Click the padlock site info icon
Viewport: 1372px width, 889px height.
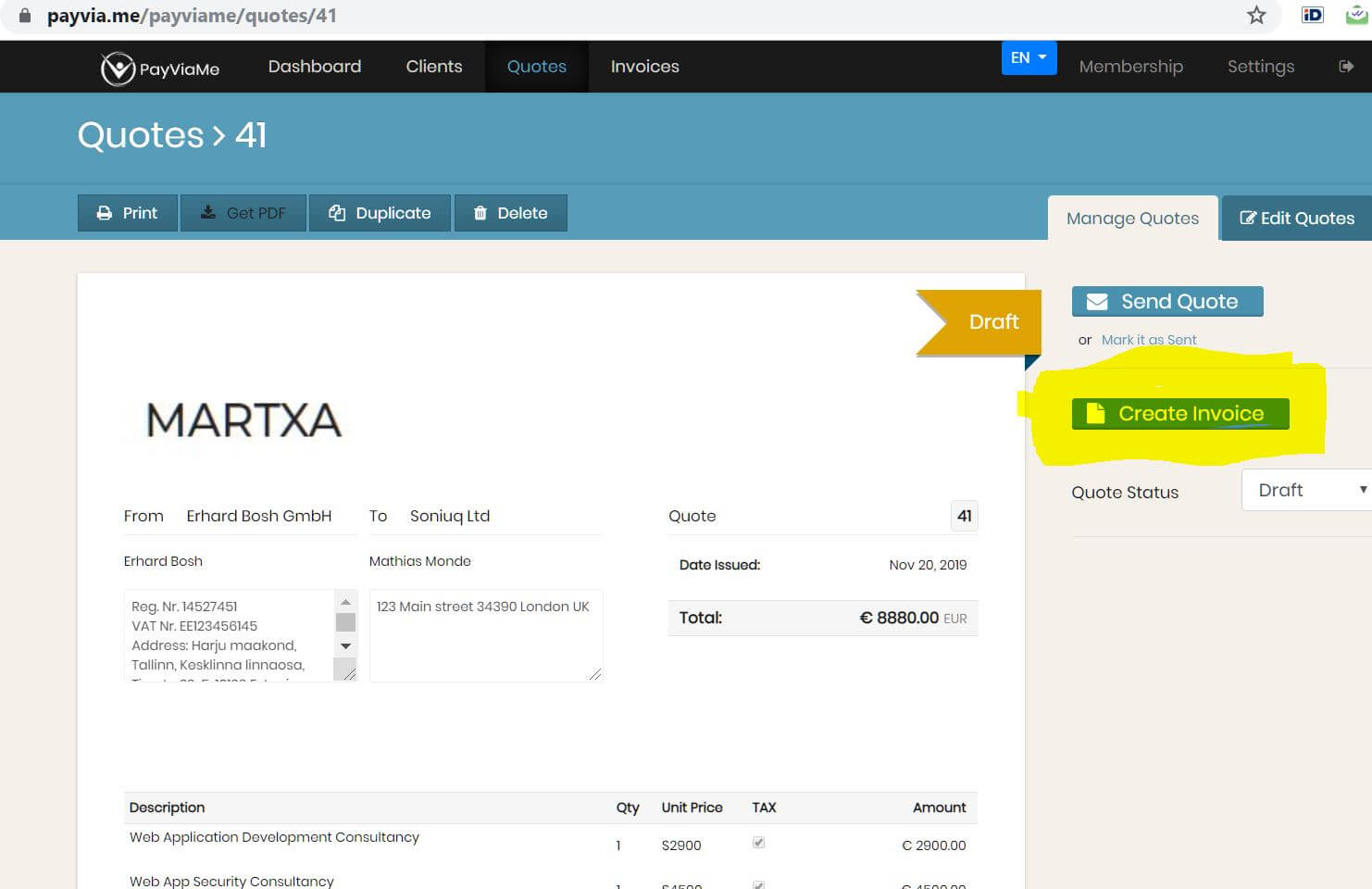pos(25,16)
